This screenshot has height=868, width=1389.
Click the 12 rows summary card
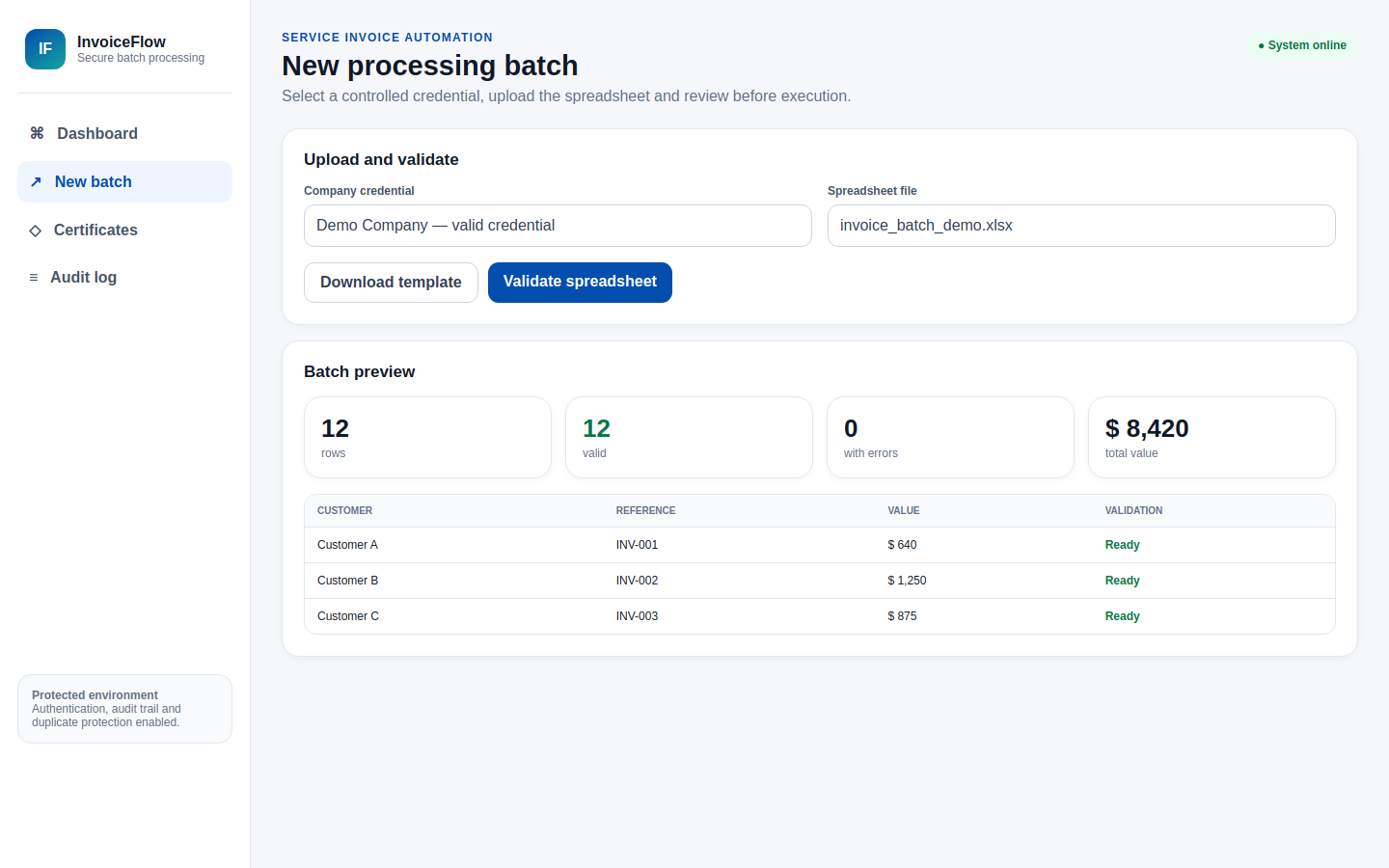[x=427, y=438]
